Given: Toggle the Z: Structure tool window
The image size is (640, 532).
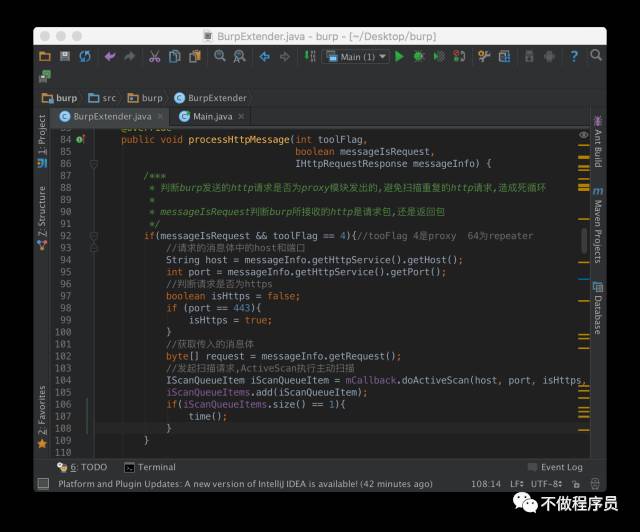Looking at the screenshot, I should pyautogui.click(x=42, y=217).
